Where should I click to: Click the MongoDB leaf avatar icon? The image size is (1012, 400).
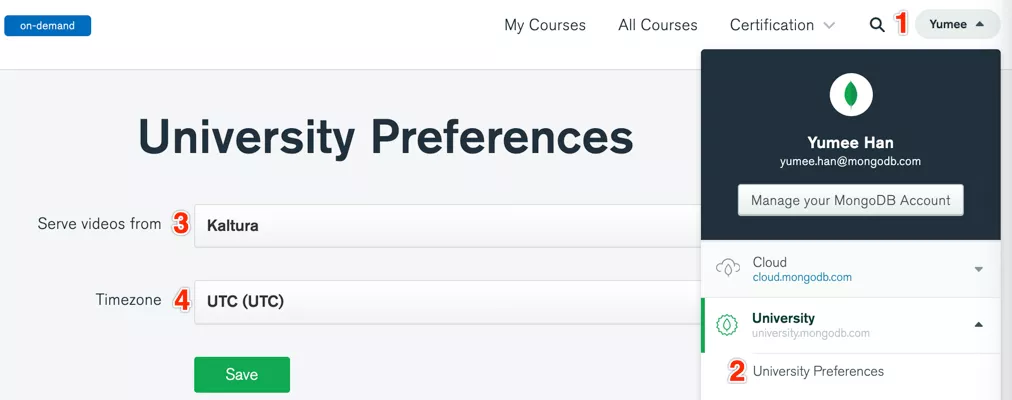[851, 95]
